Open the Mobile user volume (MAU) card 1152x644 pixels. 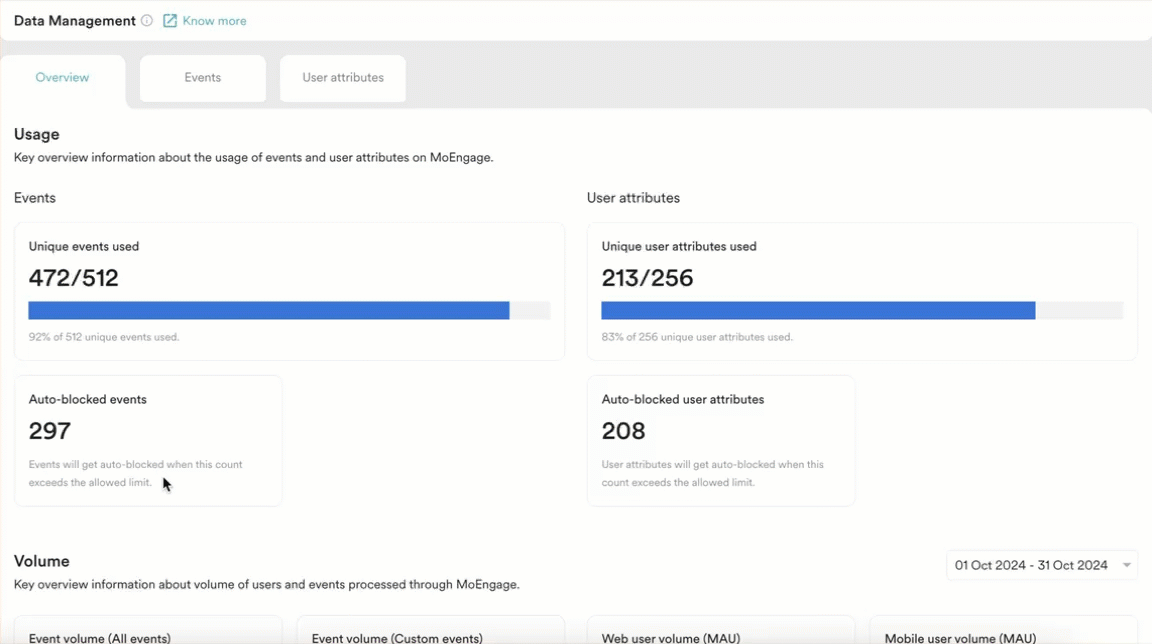[1004, 631]
